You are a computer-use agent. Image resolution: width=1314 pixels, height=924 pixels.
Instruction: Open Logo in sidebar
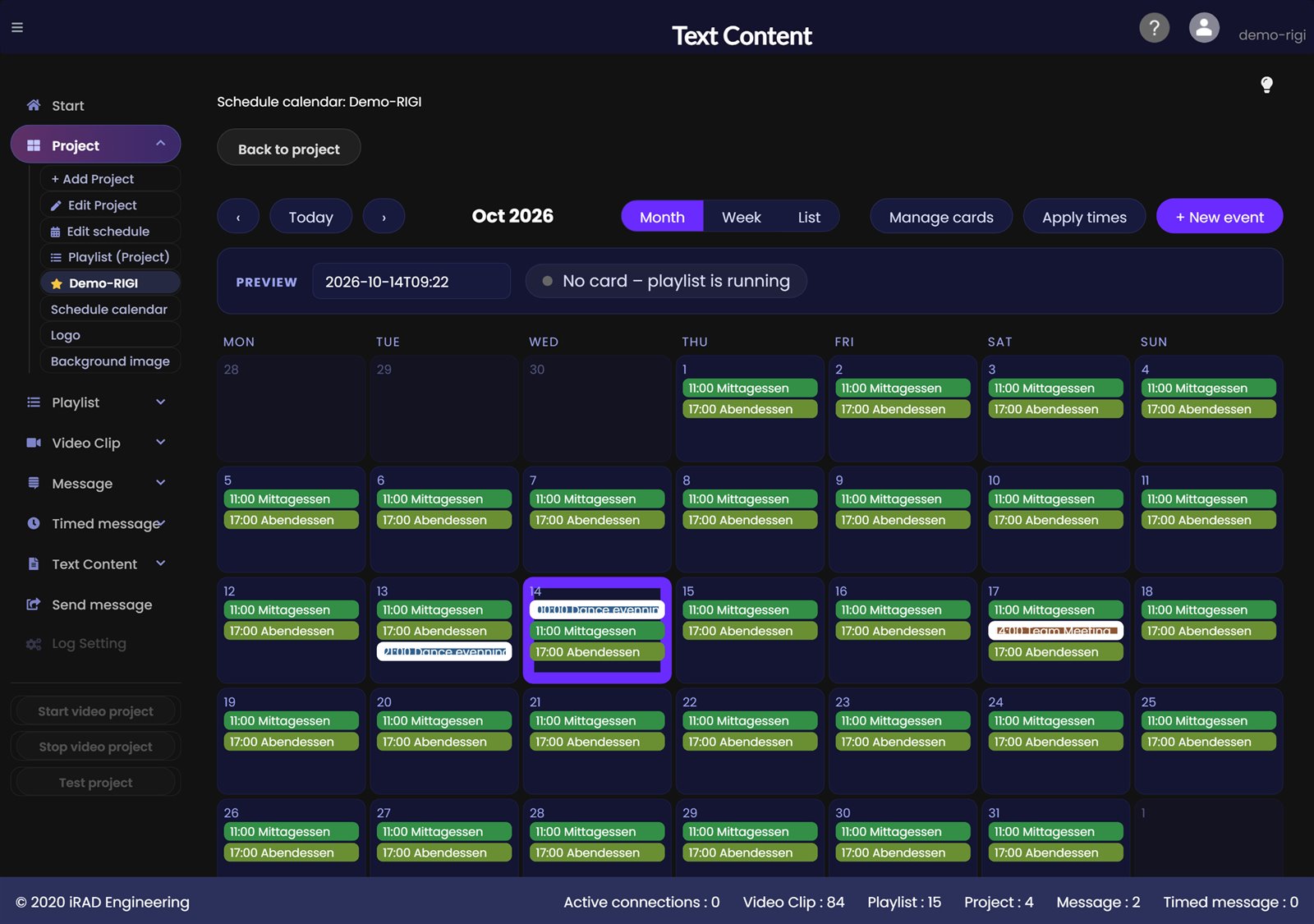click(110, 335)
